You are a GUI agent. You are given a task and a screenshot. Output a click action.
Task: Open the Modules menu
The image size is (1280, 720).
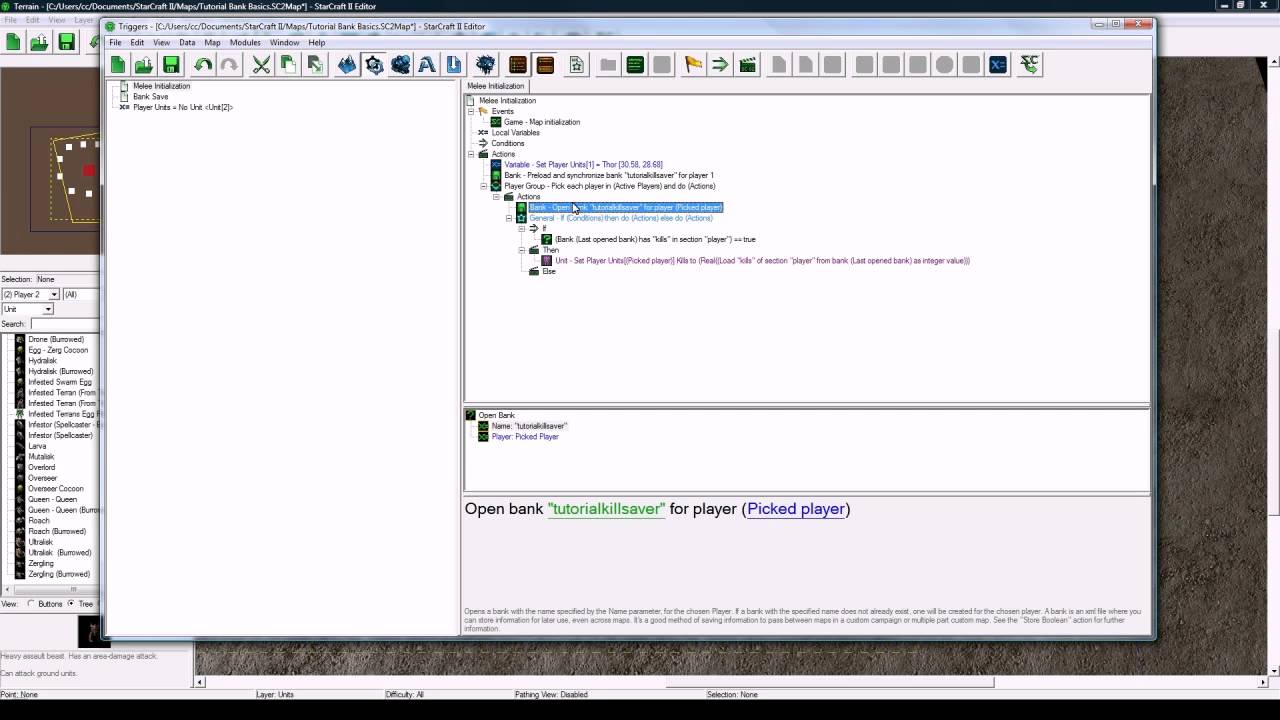click(245, 43)
